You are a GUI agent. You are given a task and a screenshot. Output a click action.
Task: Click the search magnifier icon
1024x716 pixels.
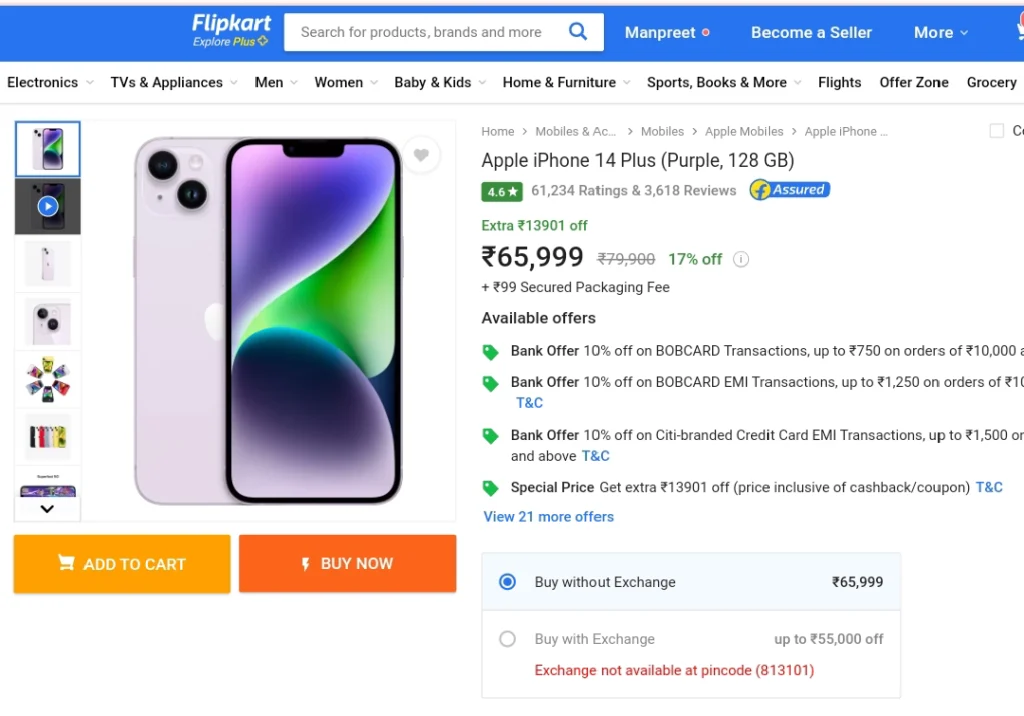pyautogui.click(x=577, y=31)
